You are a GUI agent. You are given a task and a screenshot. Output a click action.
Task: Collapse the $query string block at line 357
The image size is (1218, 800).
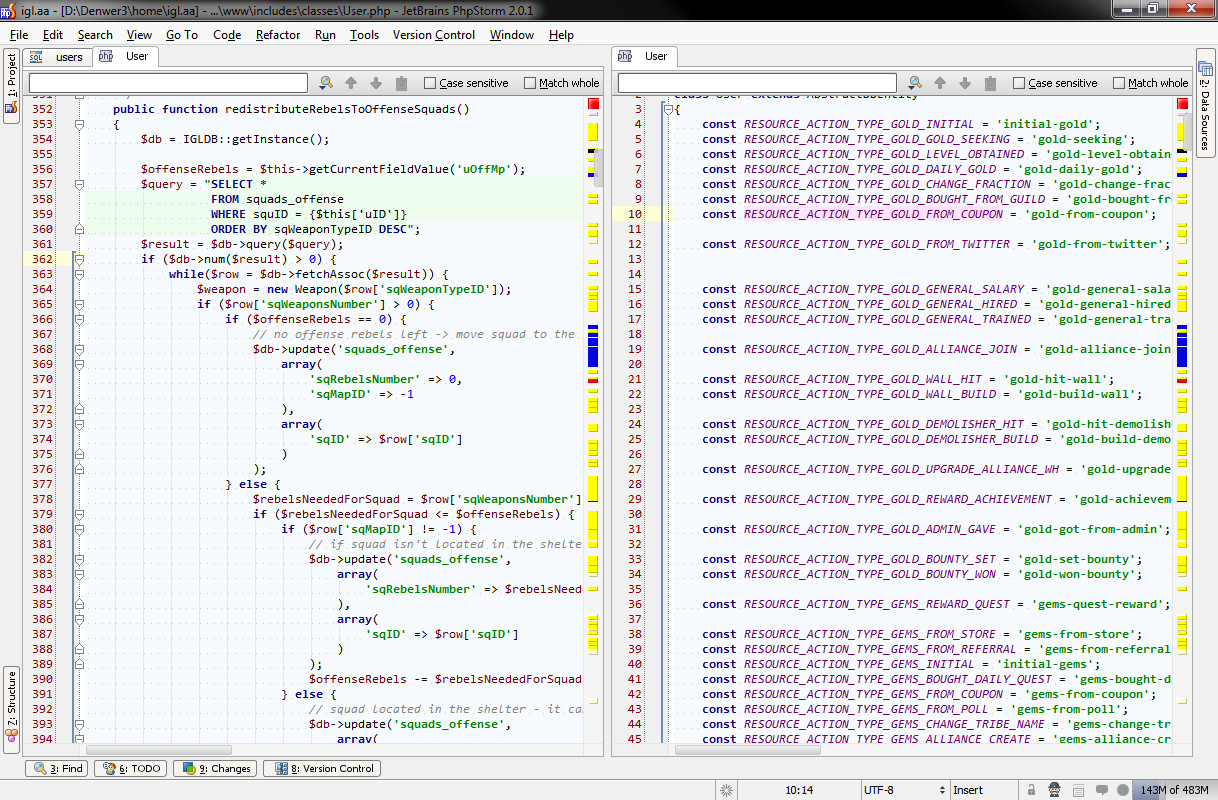point(79,184)
